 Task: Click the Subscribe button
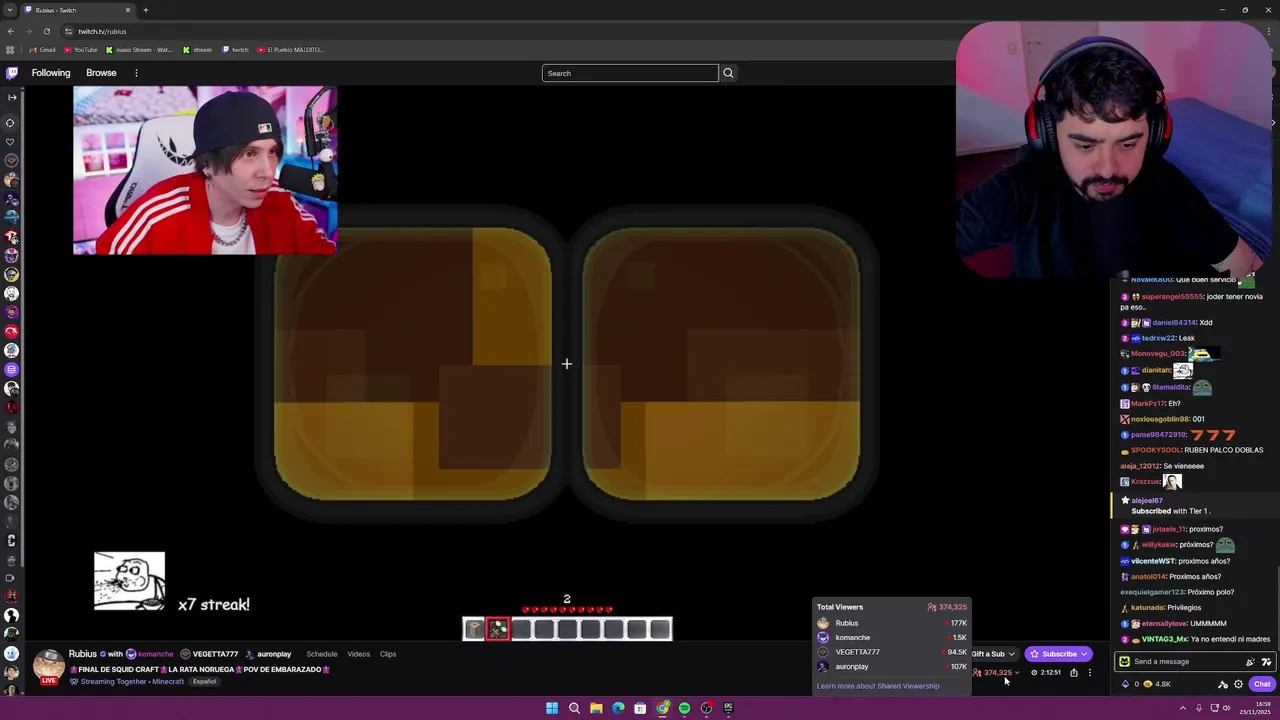[1058, 654]
